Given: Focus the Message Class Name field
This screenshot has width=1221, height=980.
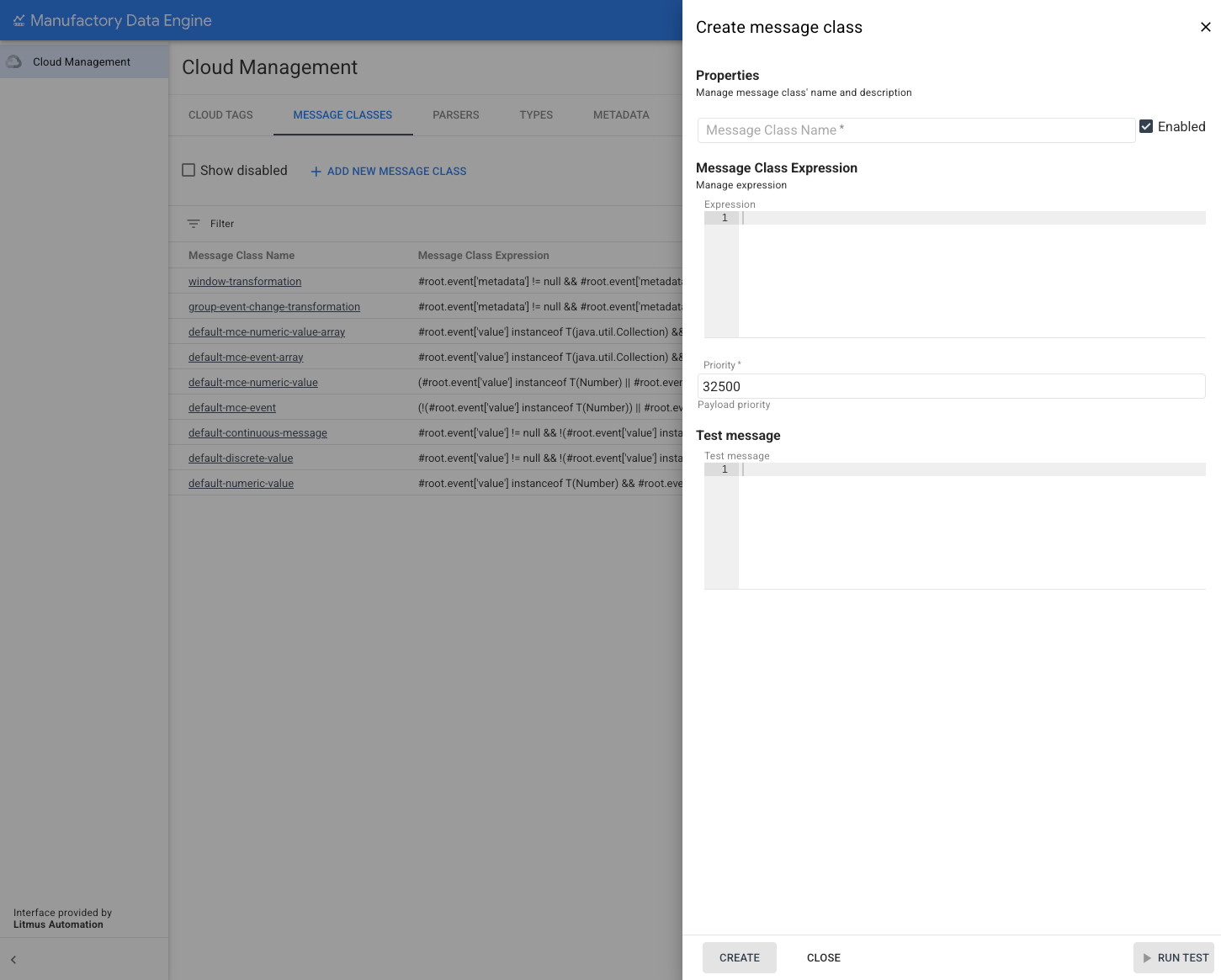Looking at the screenshot, I should (x=916, y=130).
